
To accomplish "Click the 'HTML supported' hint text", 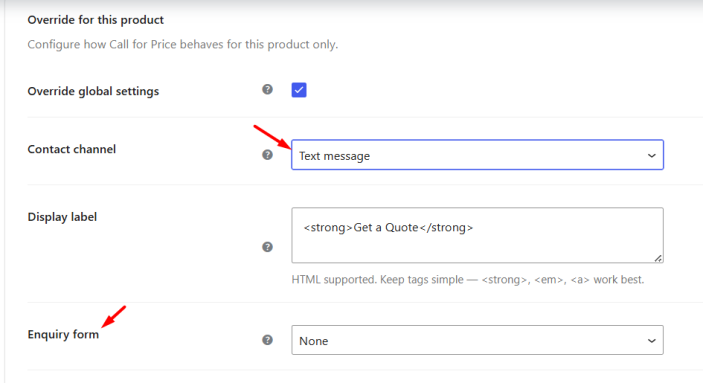I will (468, 279).
